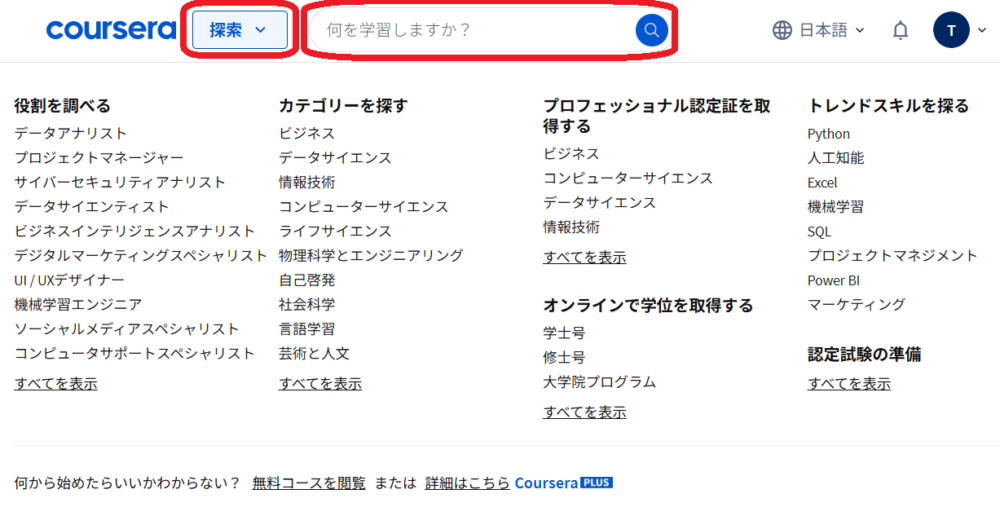Image resolution: width=1000 pixels, height=507 pixels.
Task: Select 人工知能 trending skill
Action: pyautogui.click(x=835, y=158)
